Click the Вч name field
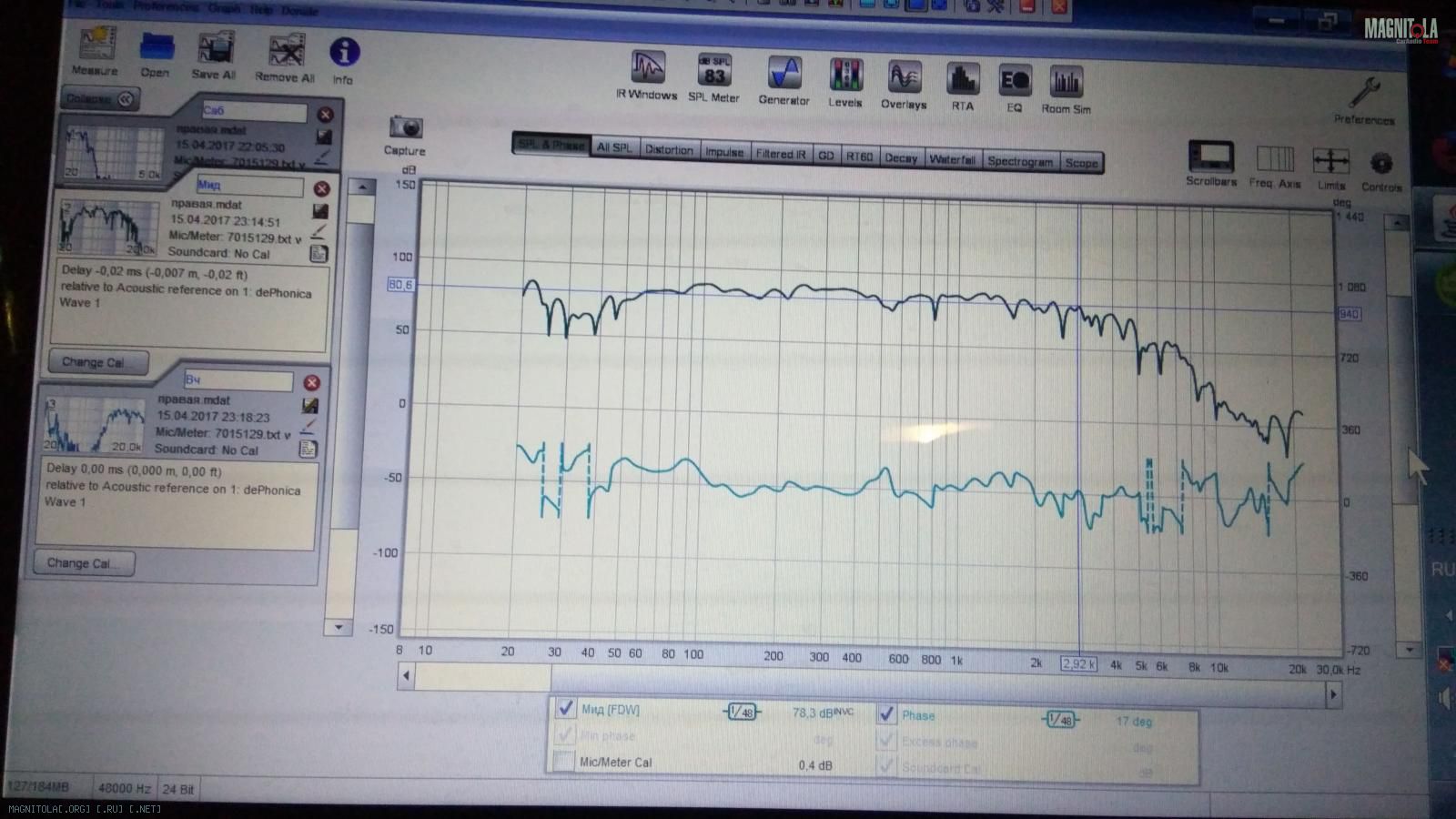Image resolution: width=1456 pixels, height=819 pixels. click(238, 380)
